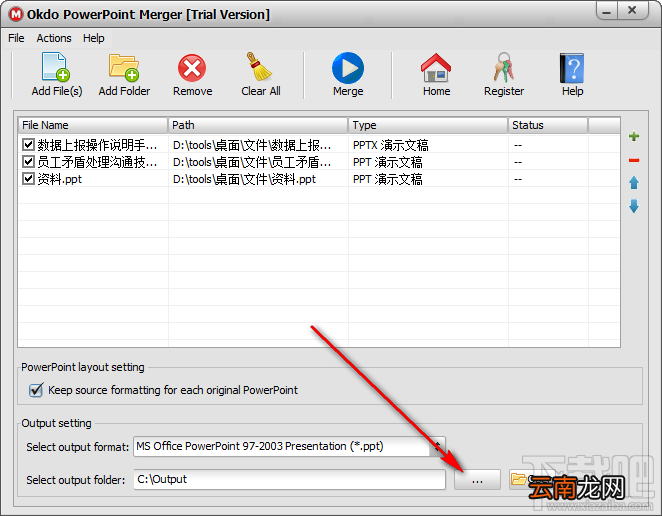Viewport: 662px width, 516px height.
Task: Sort by the Status column header
Action: 548,125
